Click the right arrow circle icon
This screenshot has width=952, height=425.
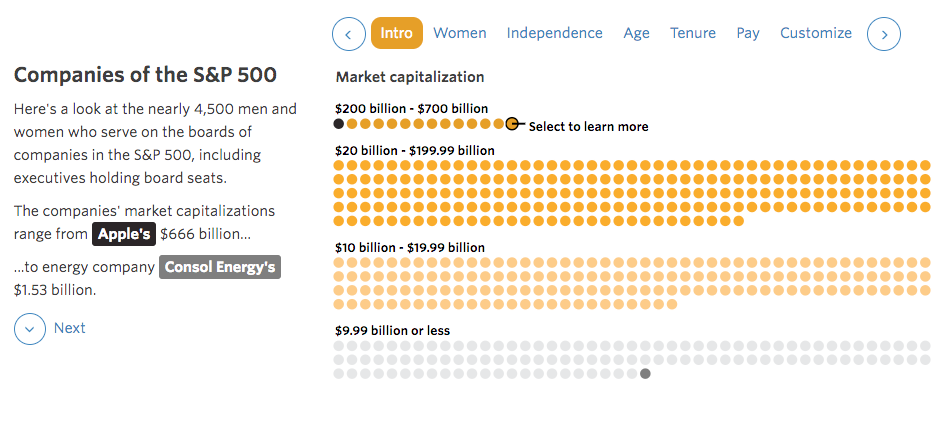point(884,34)
